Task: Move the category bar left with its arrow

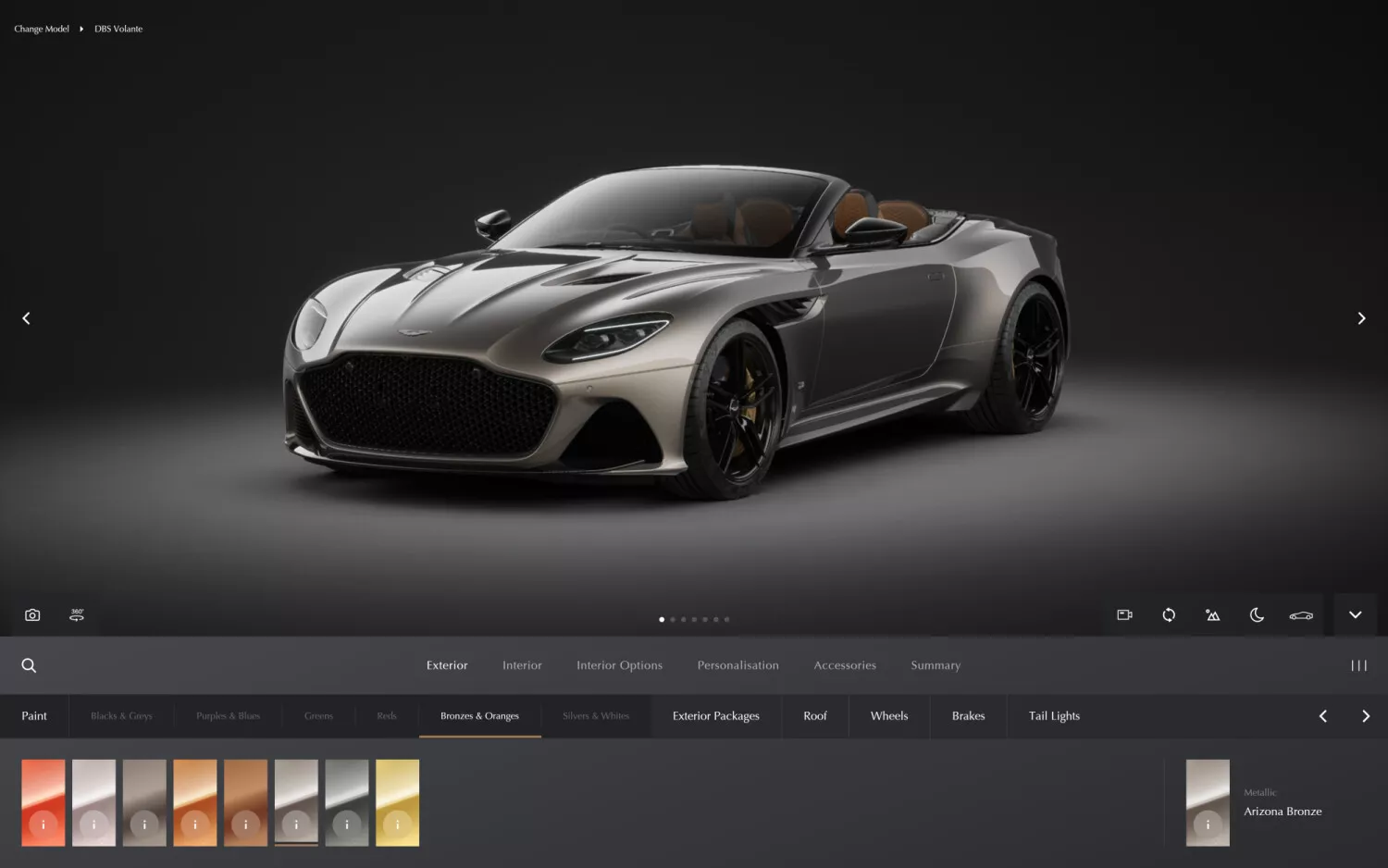Action: (x=1323, y=716)
